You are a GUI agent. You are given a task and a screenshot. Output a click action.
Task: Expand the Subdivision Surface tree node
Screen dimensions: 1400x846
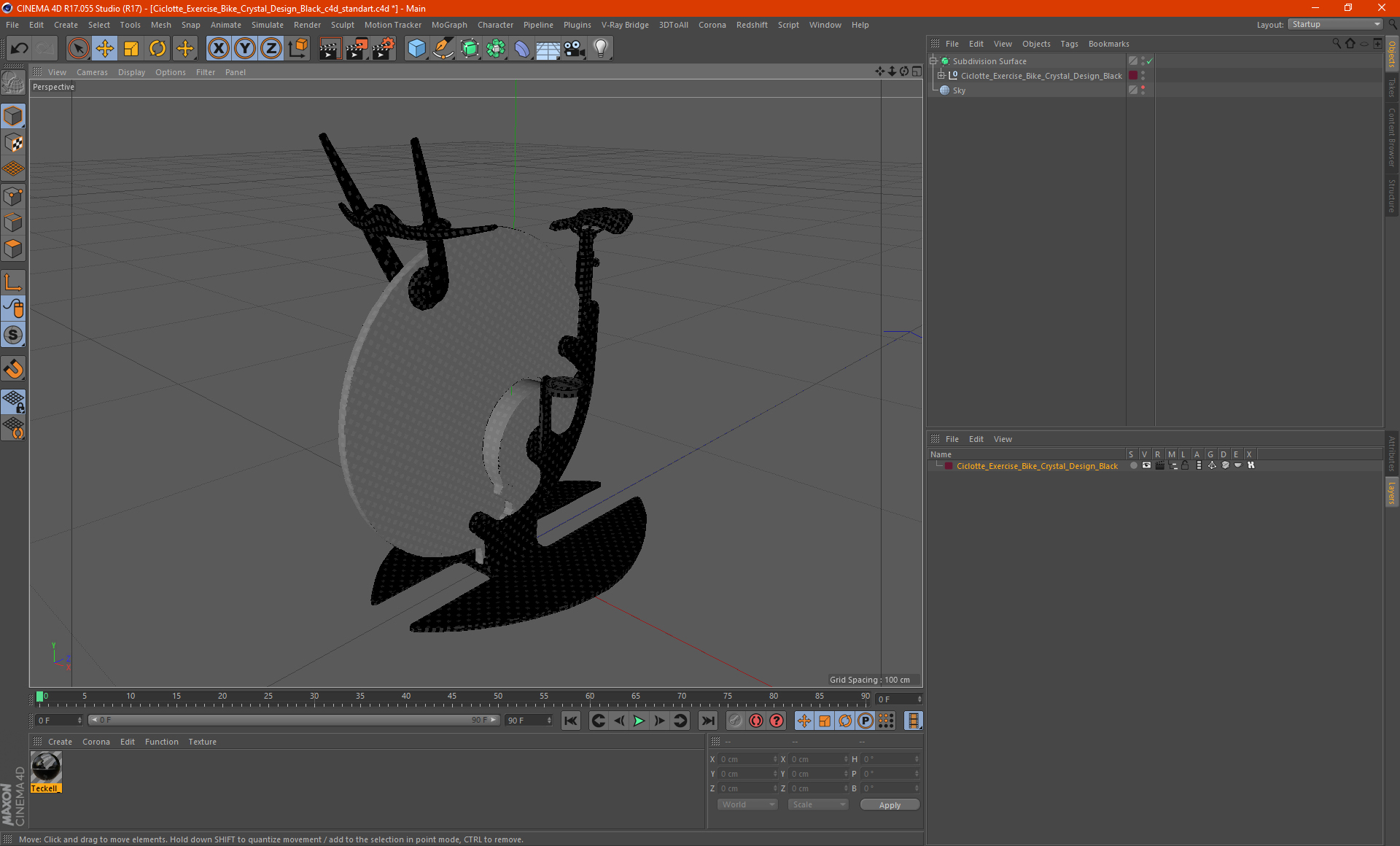[933, 61]
